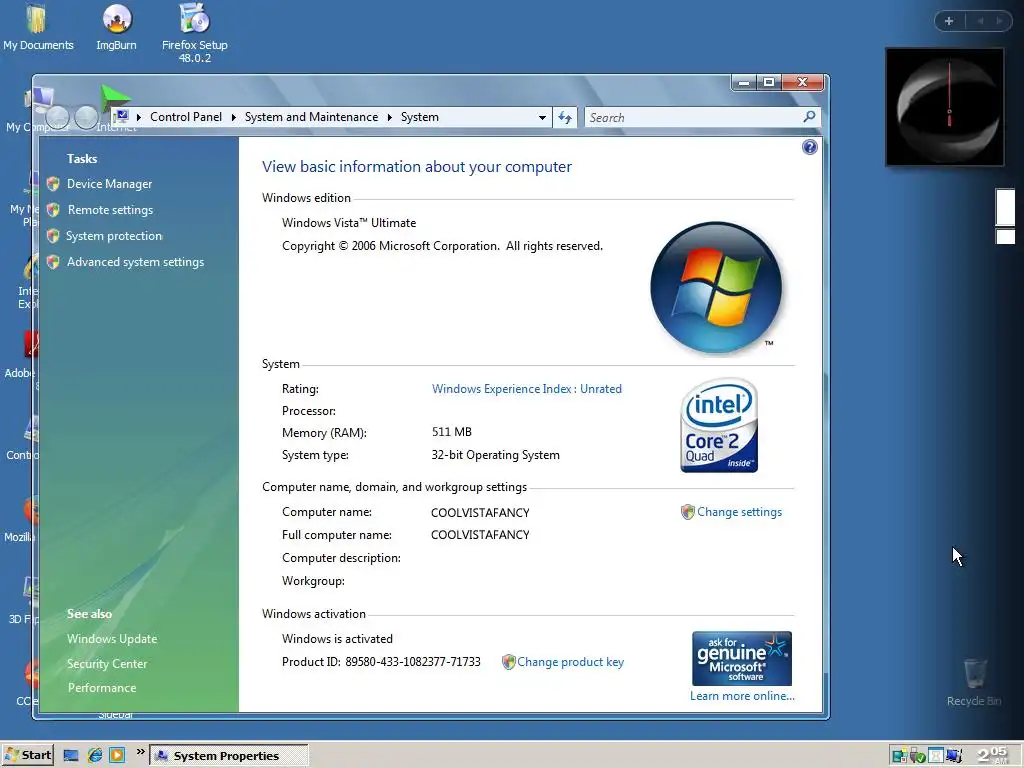Launch Internet Explorer from quick launch

click(95, 756)
